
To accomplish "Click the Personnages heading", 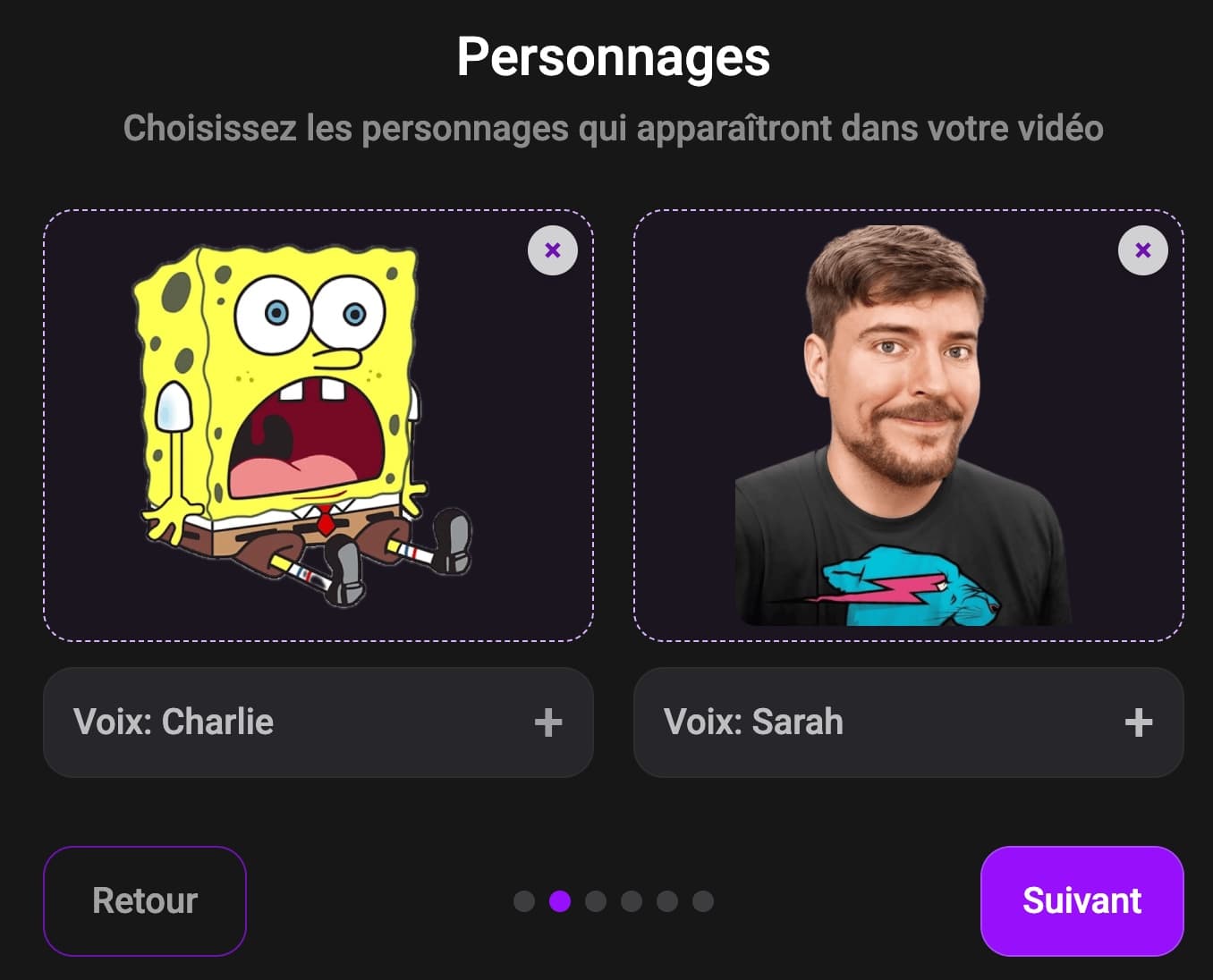I will [614, 58].
